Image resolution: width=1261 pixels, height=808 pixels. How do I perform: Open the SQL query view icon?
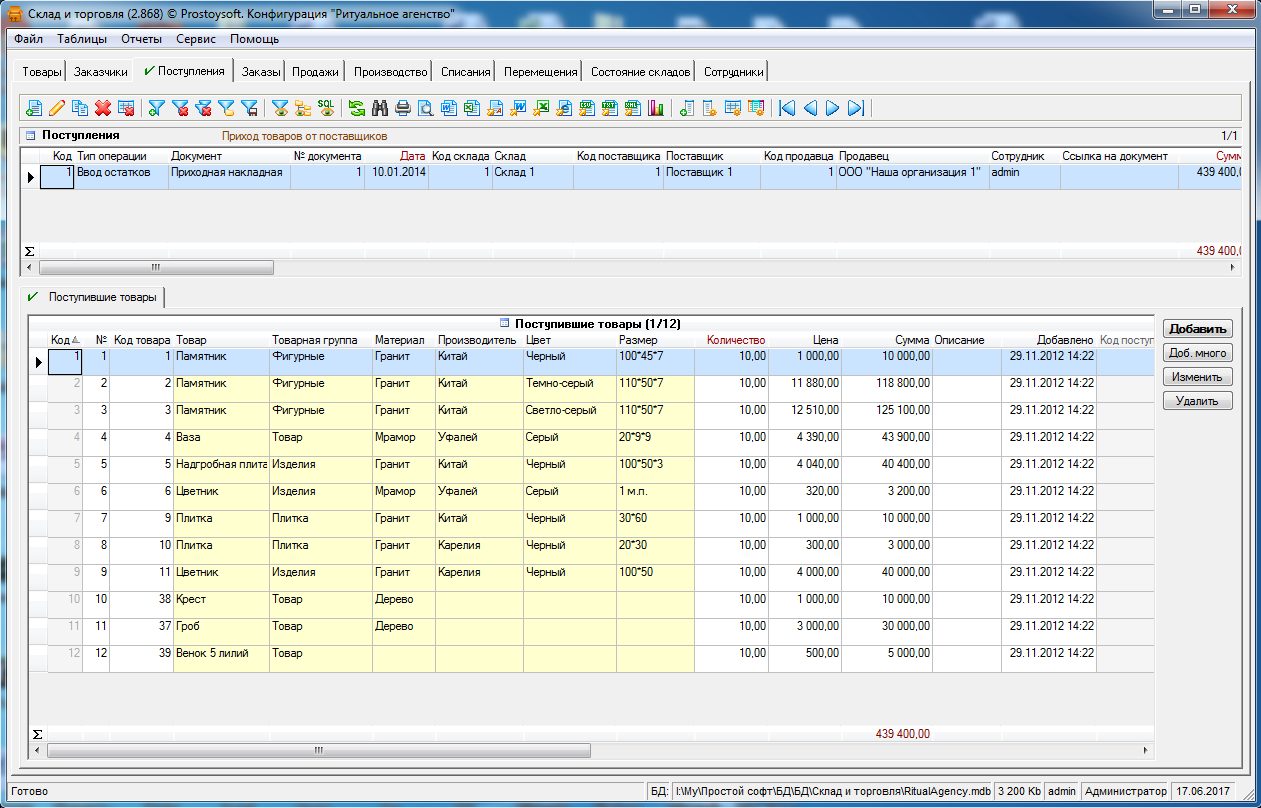pos(326,108)
